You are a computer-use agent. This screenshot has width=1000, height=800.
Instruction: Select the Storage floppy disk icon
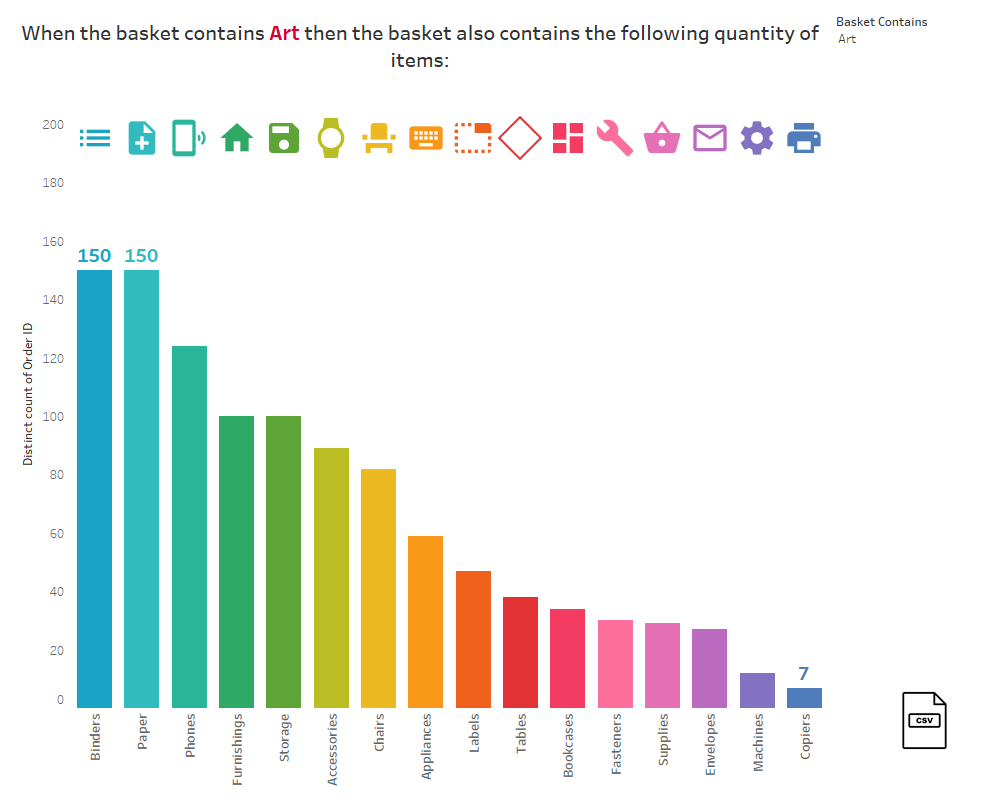pos(283,138)
